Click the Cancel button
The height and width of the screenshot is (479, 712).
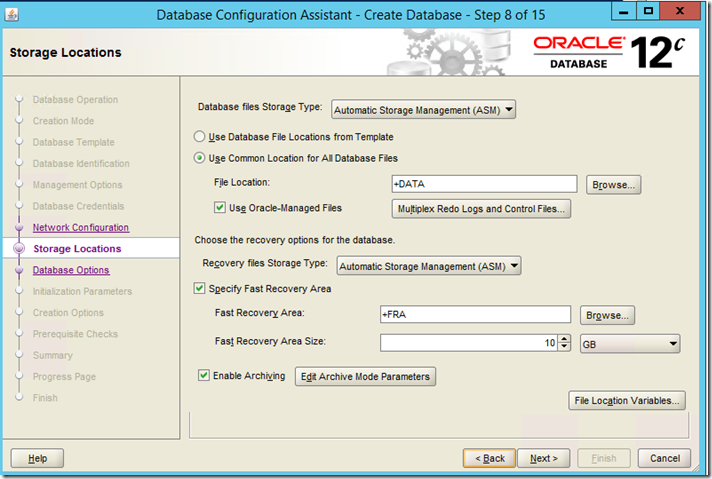click(664, 458)
